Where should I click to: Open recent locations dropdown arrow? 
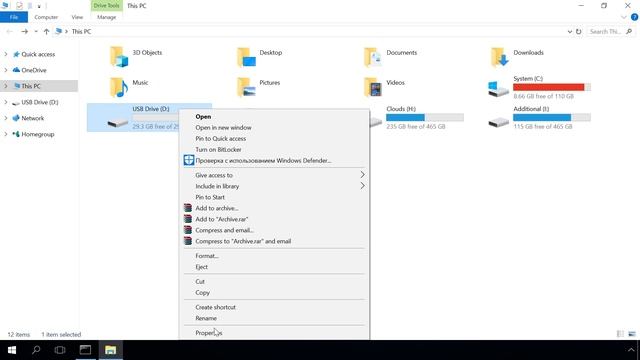click(36, 31)
